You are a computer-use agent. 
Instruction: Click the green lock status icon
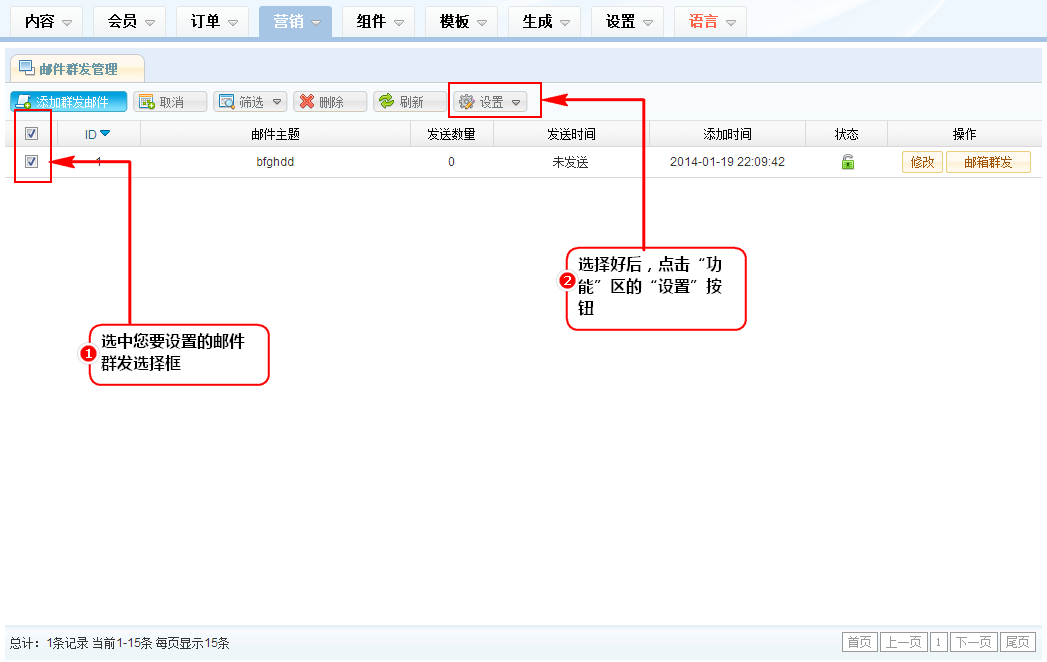click(x=847, y=162)
